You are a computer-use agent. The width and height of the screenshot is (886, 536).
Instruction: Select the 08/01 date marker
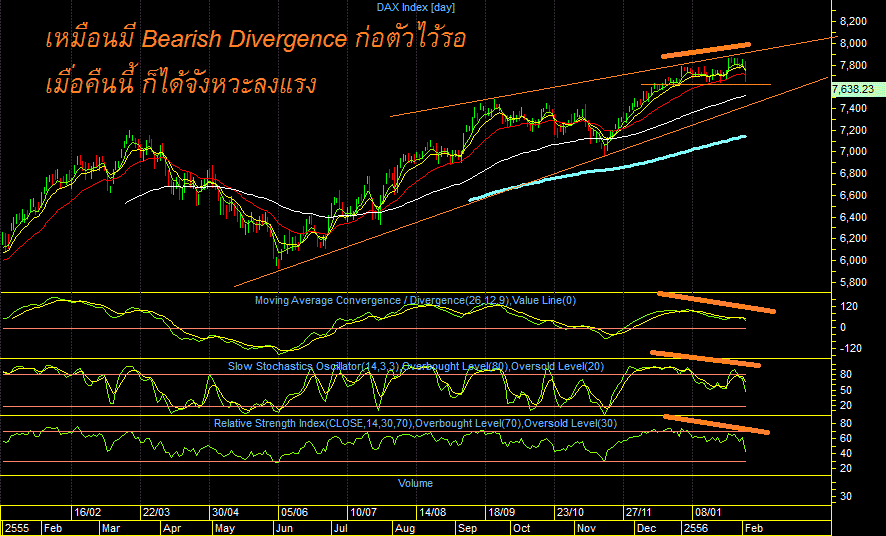tap(708, 513)
